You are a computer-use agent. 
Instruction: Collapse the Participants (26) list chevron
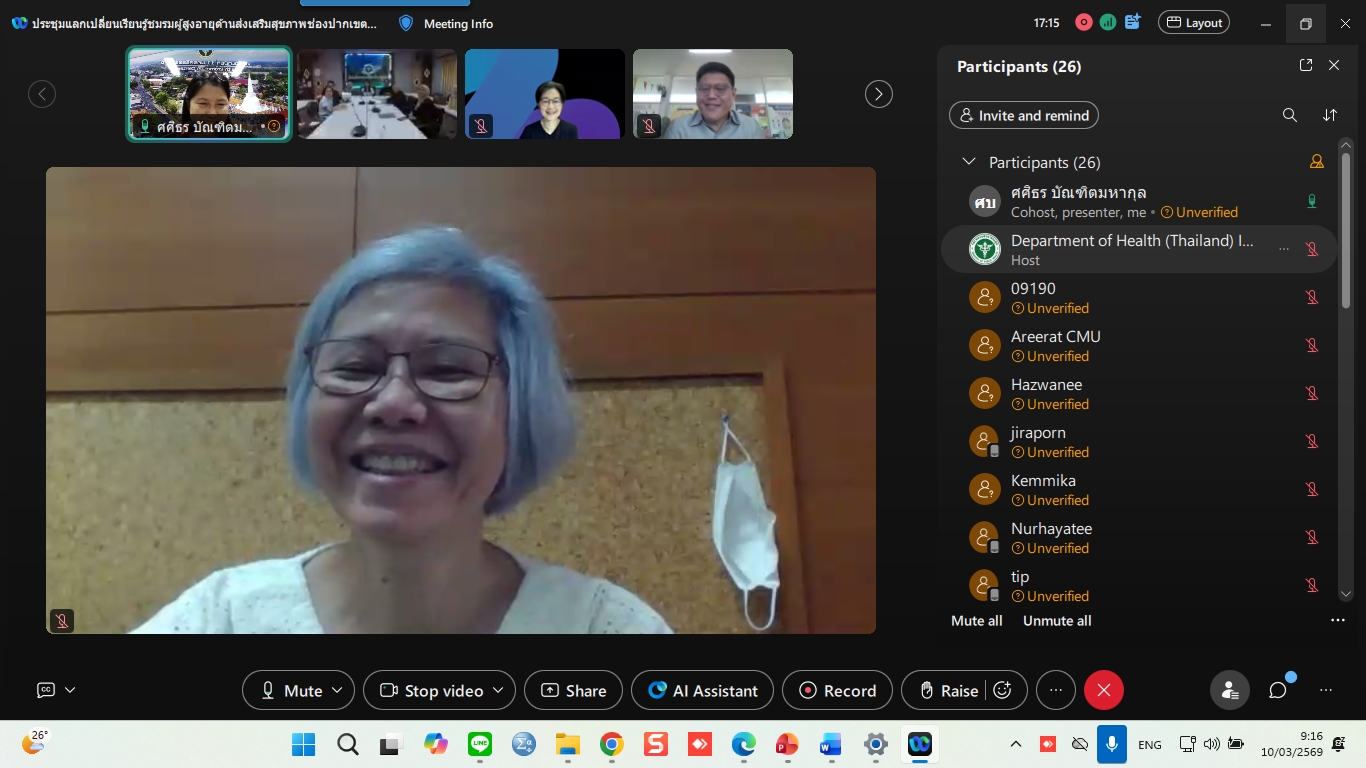point(968,162)
